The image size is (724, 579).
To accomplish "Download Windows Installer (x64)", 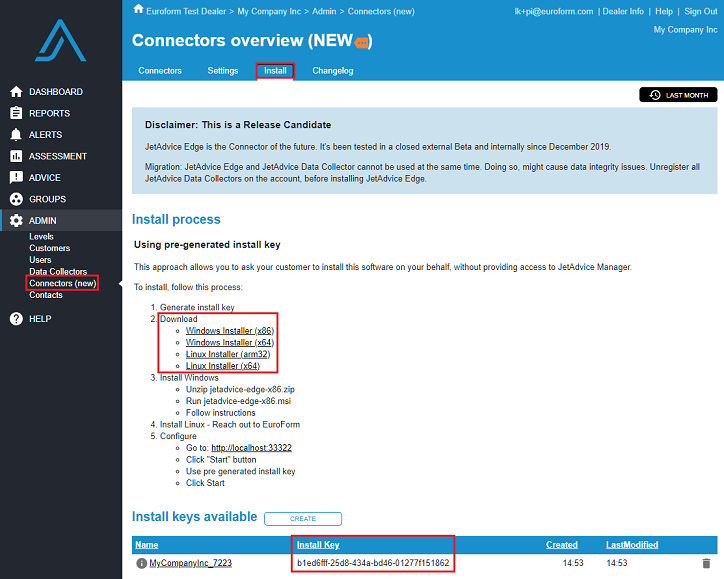I will pos(230,343).
